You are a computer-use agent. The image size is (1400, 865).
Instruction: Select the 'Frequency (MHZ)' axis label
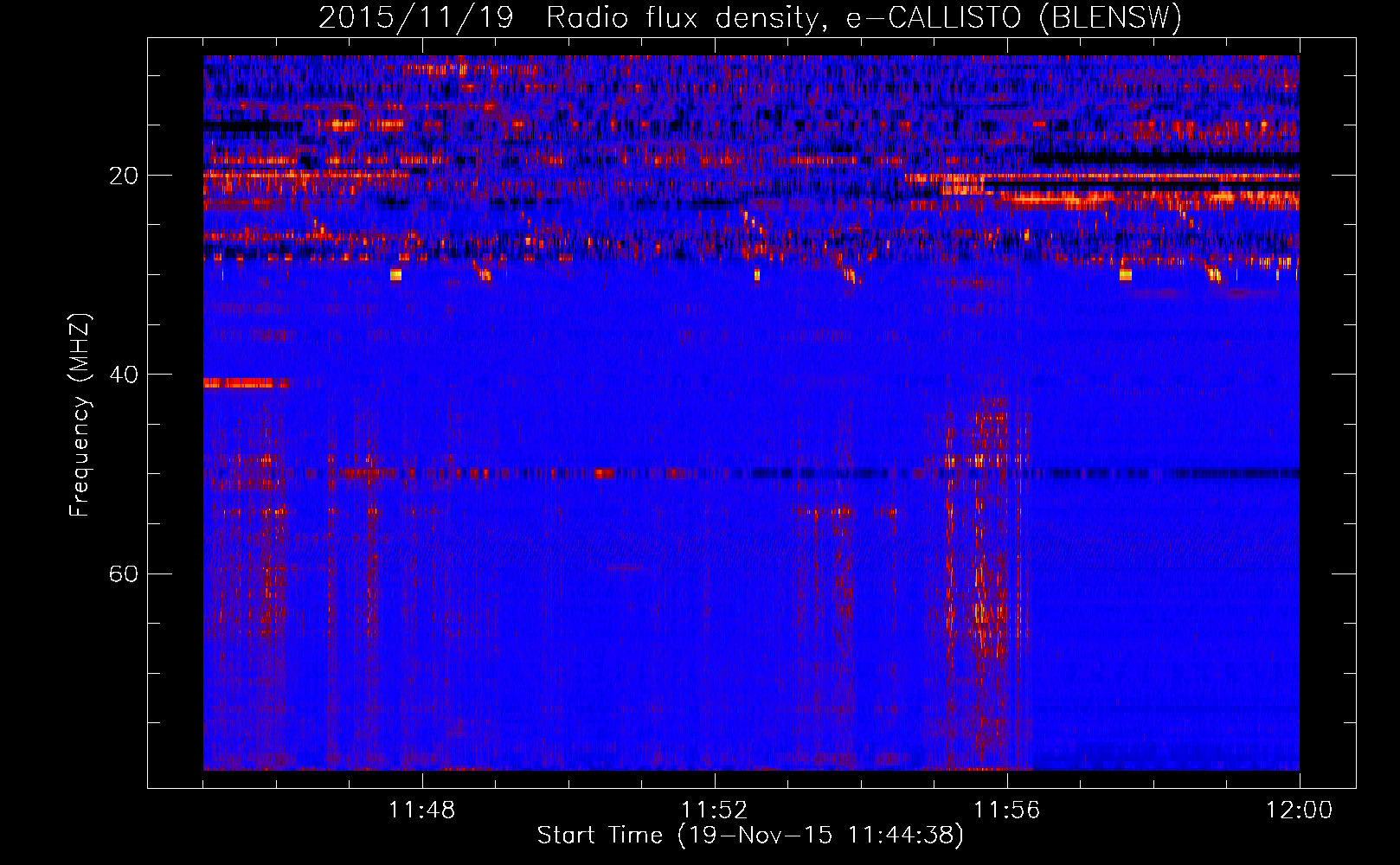[79, 415]
